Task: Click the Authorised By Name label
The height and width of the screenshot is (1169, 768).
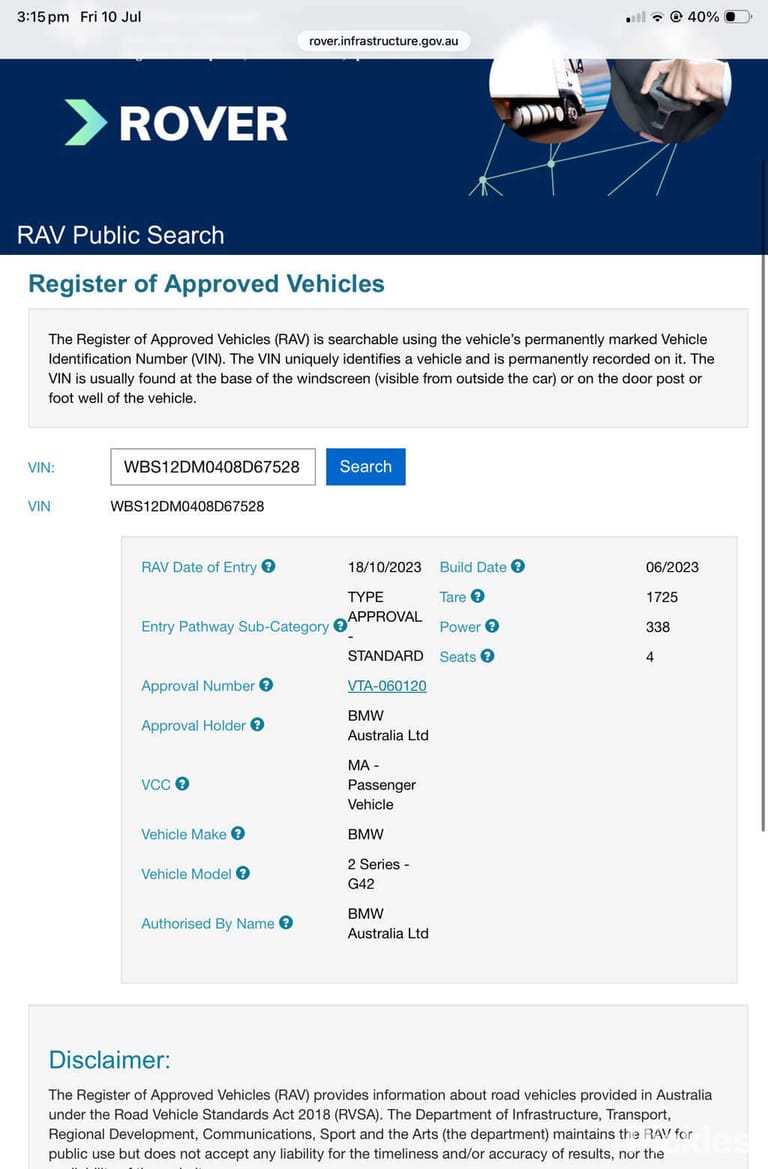Action: tap(208, 924)
